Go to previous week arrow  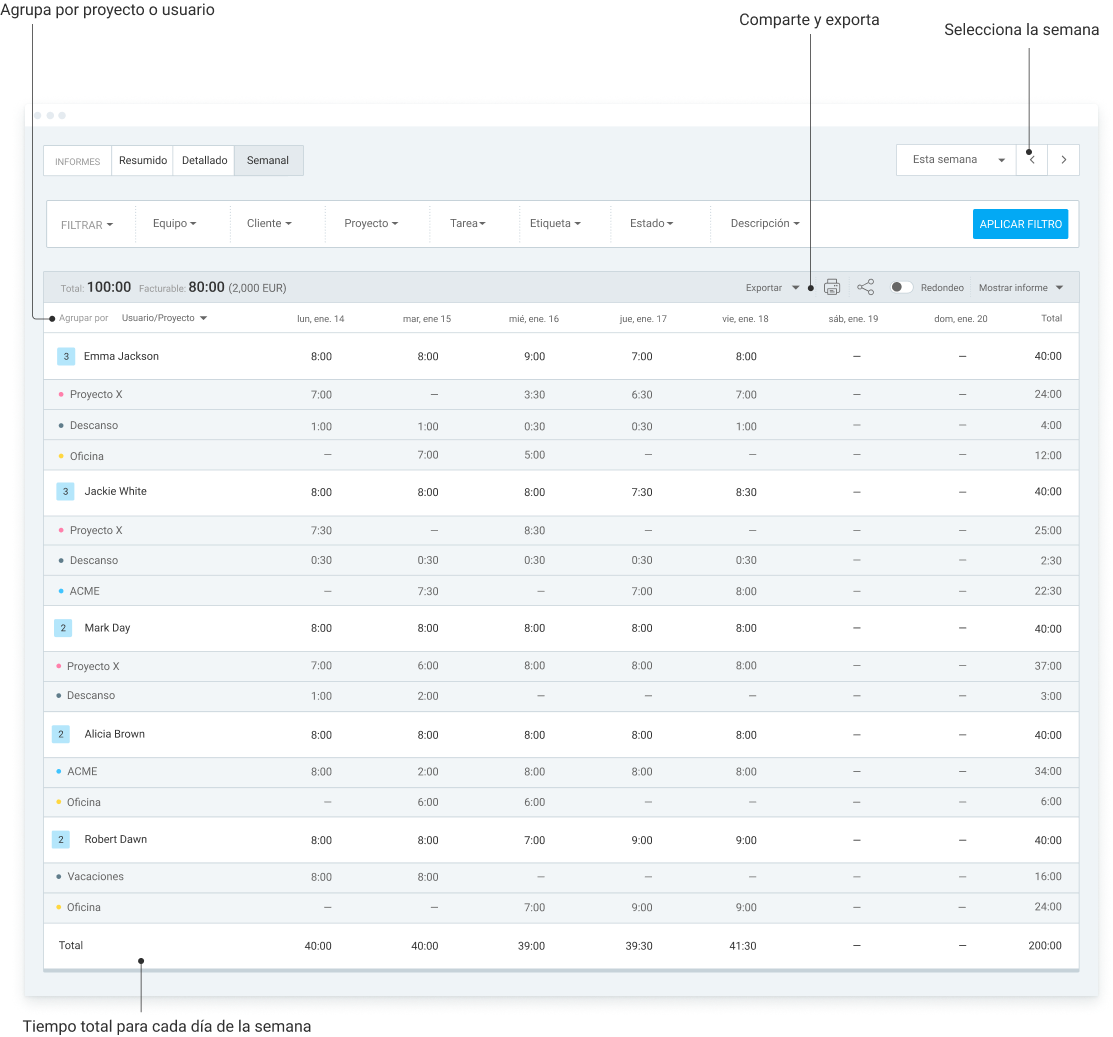click(x=1032, y=160)
